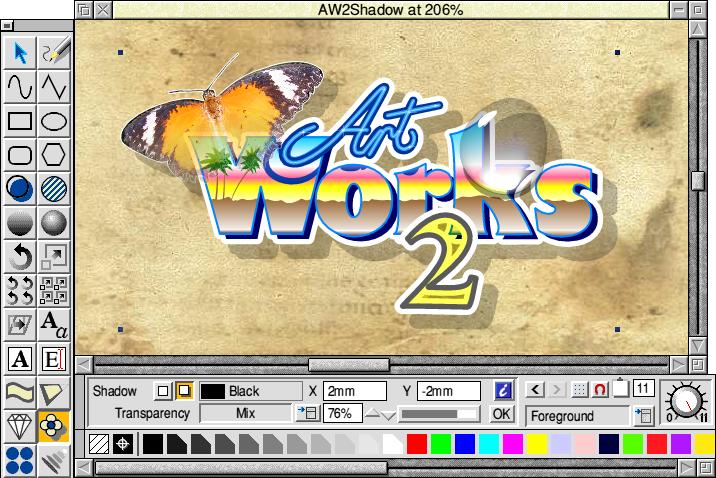The height and width of the screenshot is (478, 716).
Task: Open the layer menu beside Foreground
Action: [644, 415]
